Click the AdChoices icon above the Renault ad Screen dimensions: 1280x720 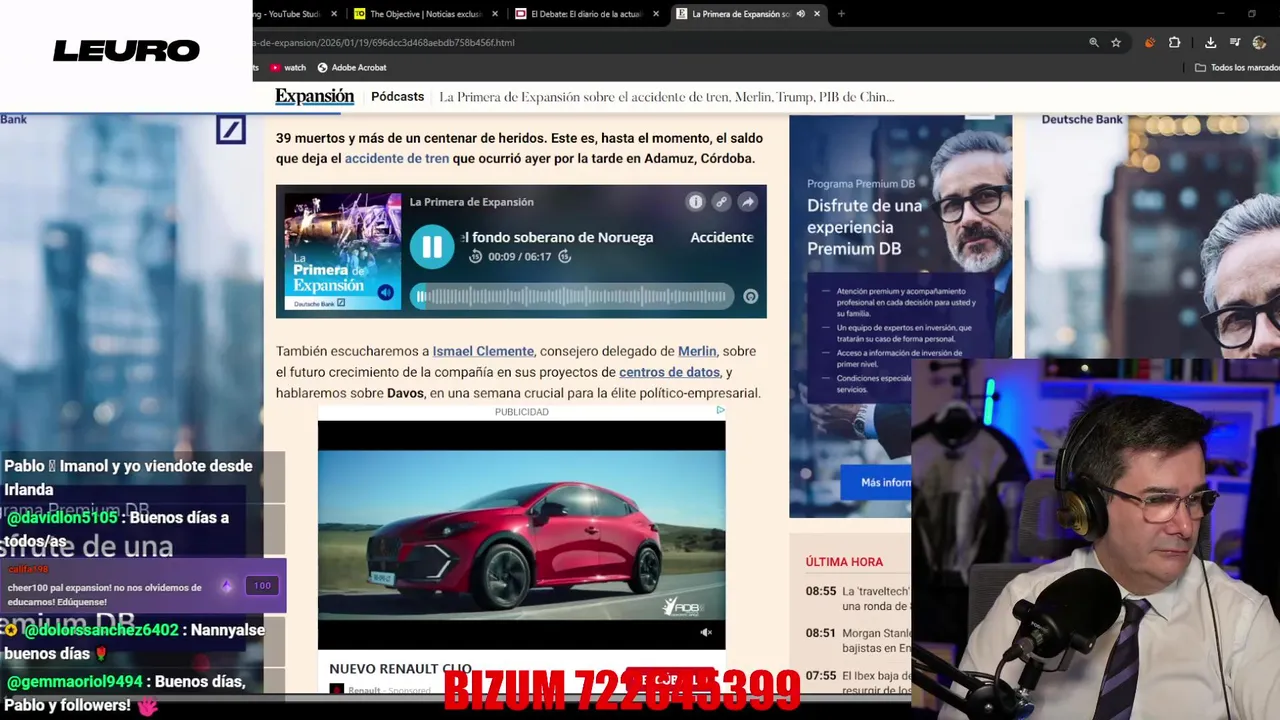coord(720,410)
